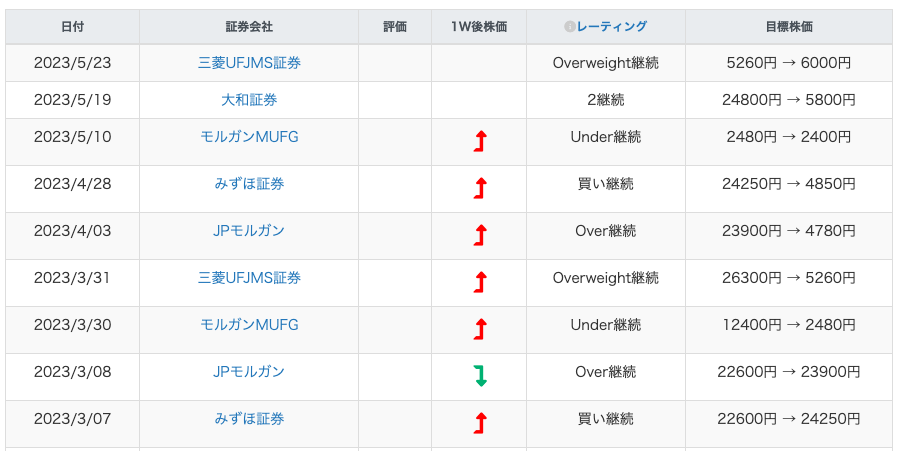Screen dimensions: 898x451
Task: Open みずほ証券 link dated 2023/3/07
Action: pyautogui.click(x=249, y=419)
